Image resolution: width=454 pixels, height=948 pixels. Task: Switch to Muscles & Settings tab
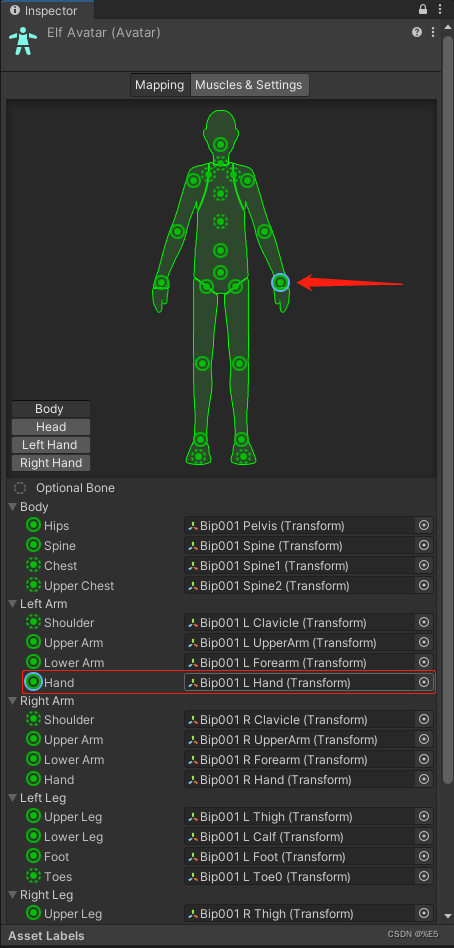click(249, 85)
